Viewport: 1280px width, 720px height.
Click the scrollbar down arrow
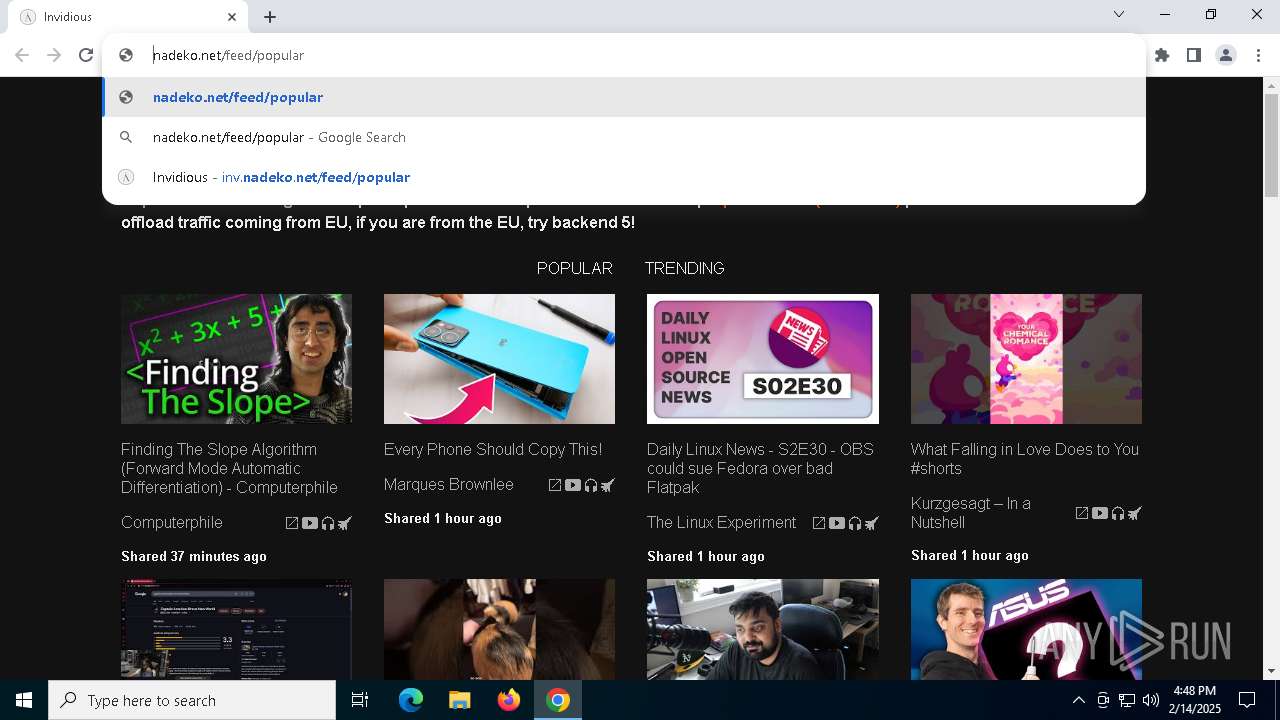(1271, 671)
